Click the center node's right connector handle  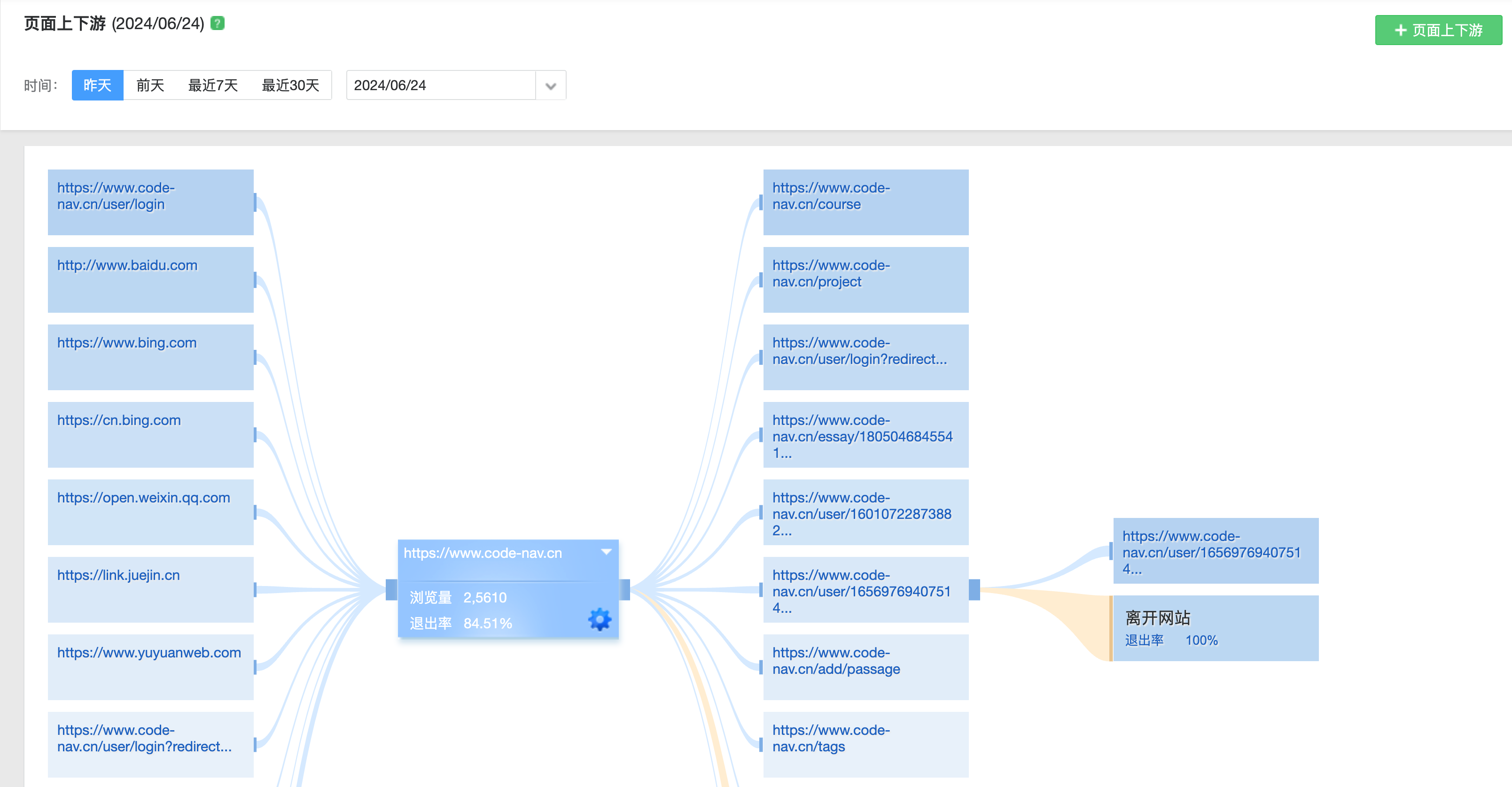[624, 589]
